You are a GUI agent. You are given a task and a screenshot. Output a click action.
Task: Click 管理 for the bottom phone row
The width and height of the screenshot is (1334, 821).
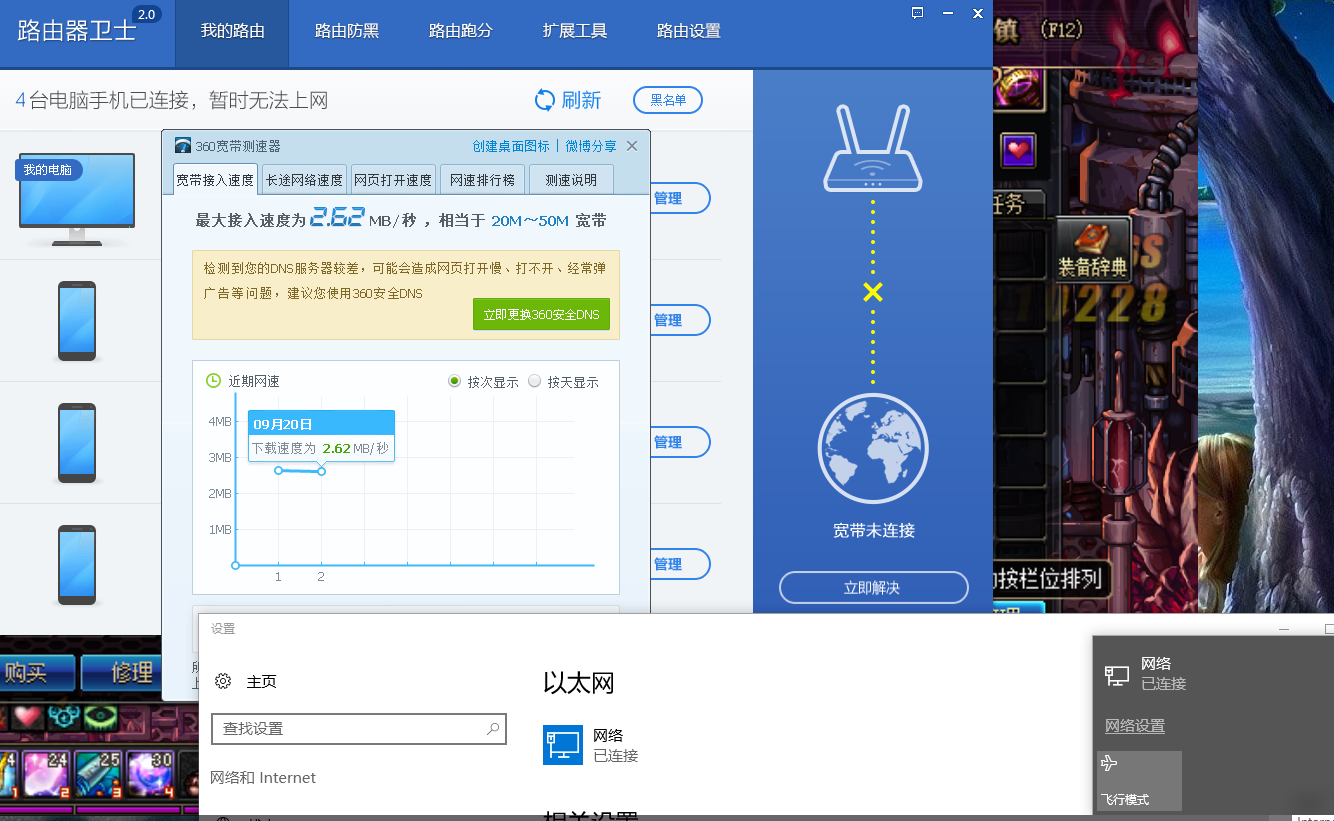click(679, 564)
